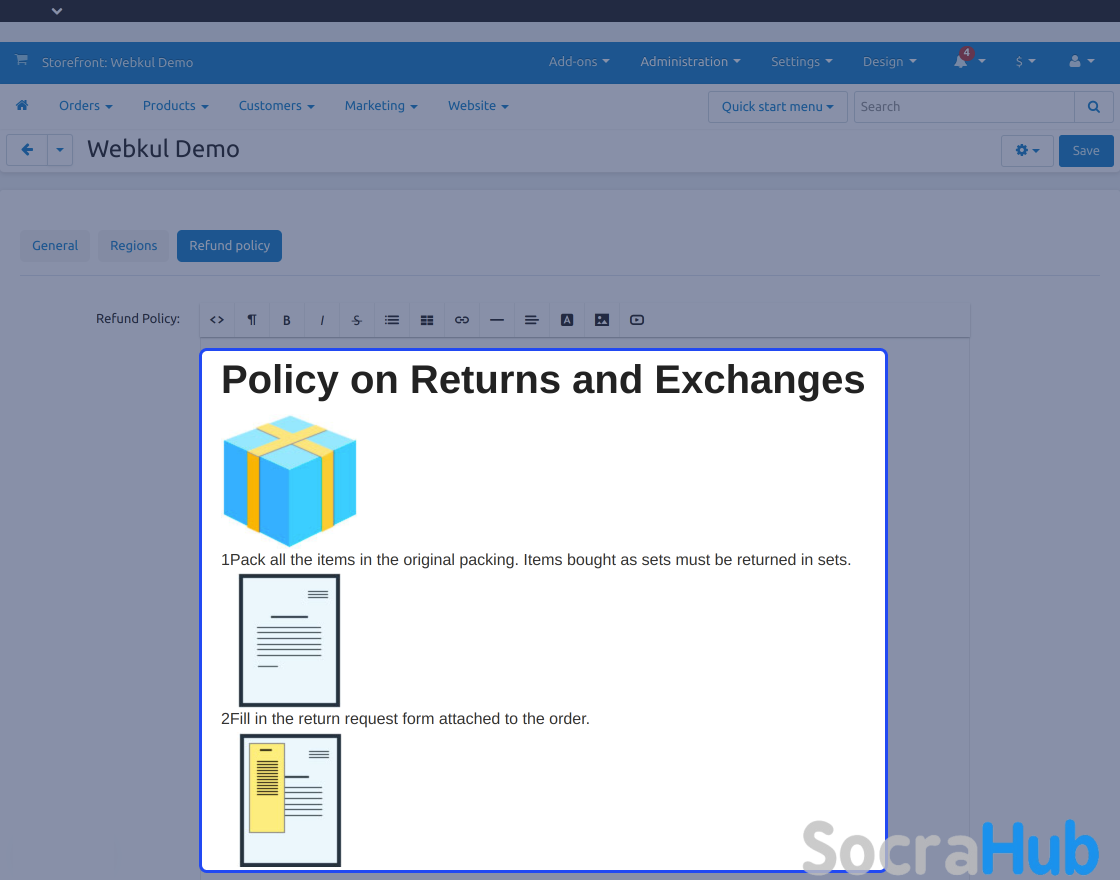The height and width of the screenshot is (880, 1120).
Task: Insert a table in the editor
Action: tap(427, 320)
